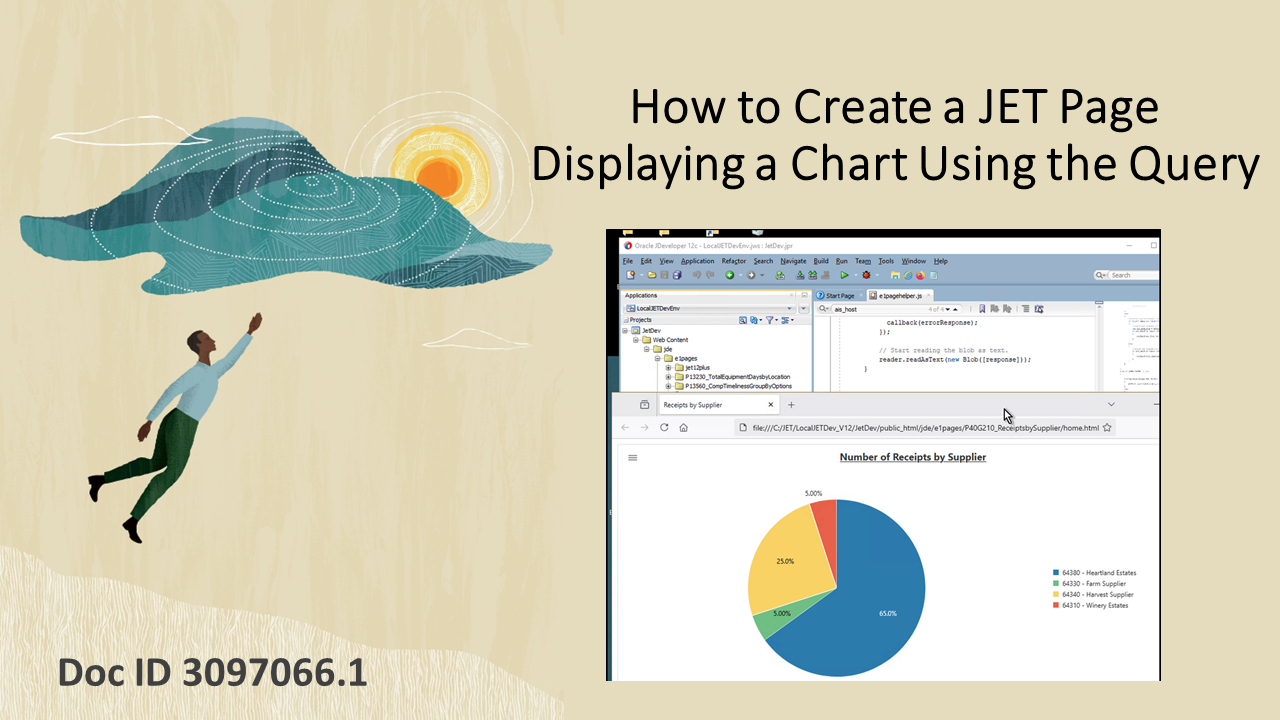The width and height of the screenshot is (1280, 720).
Task: Click the browser Home icon
Action: pyautogui.click(x=683, y=427)
